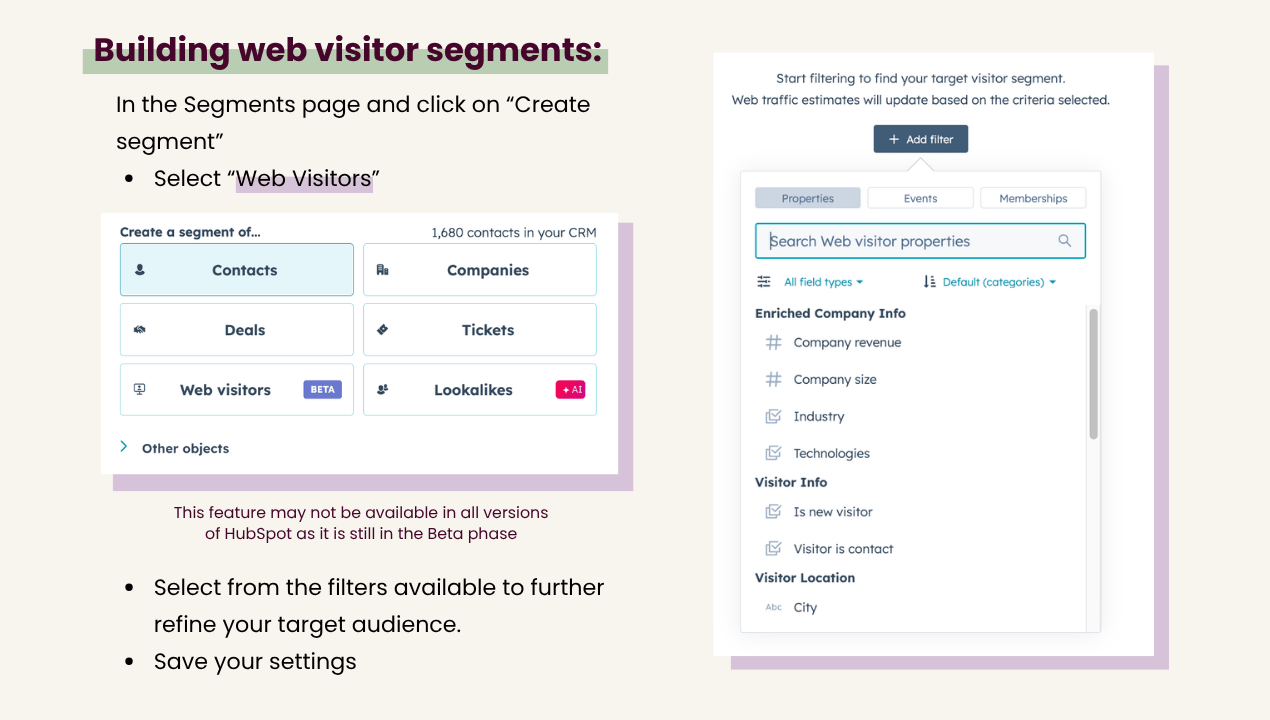
Task: Open the All field types dropdown
Action: [x=823, y=282]
